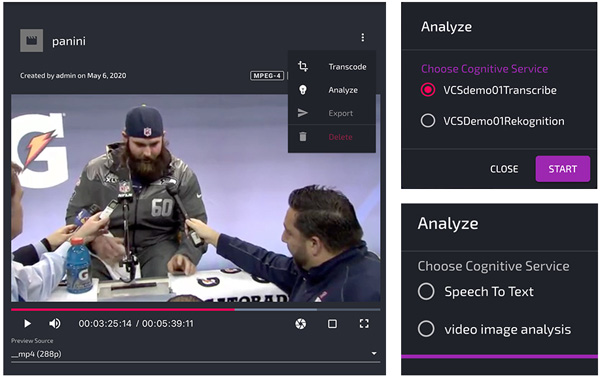Image resolution: width=600 pixels, height=378 pixels.
Task: Click the START button
Action: pos(562,169)
